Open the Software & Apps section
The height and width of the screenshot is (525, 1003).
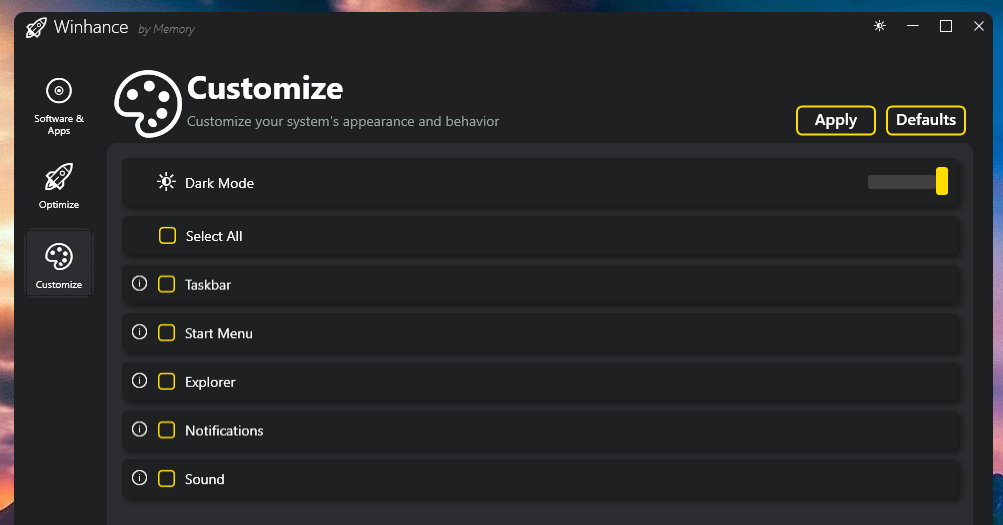tap(59, 104)
